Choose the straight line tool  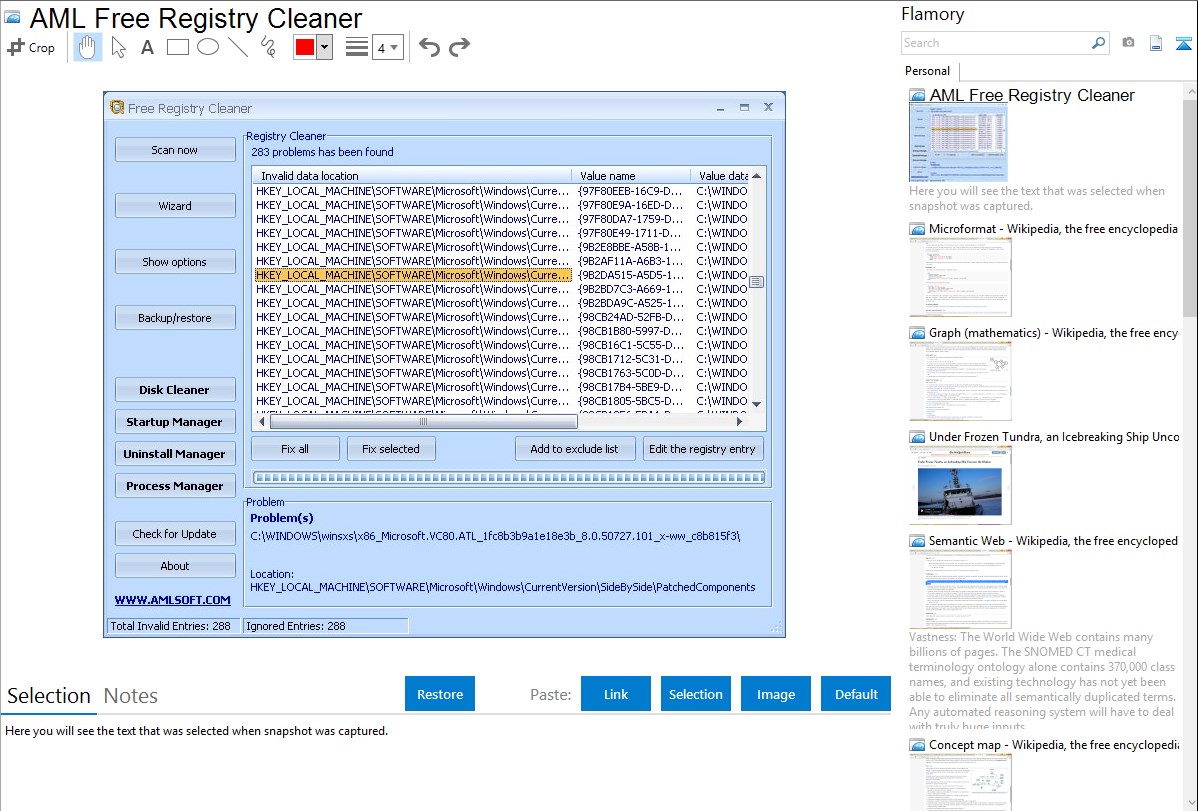coord(238,47)
